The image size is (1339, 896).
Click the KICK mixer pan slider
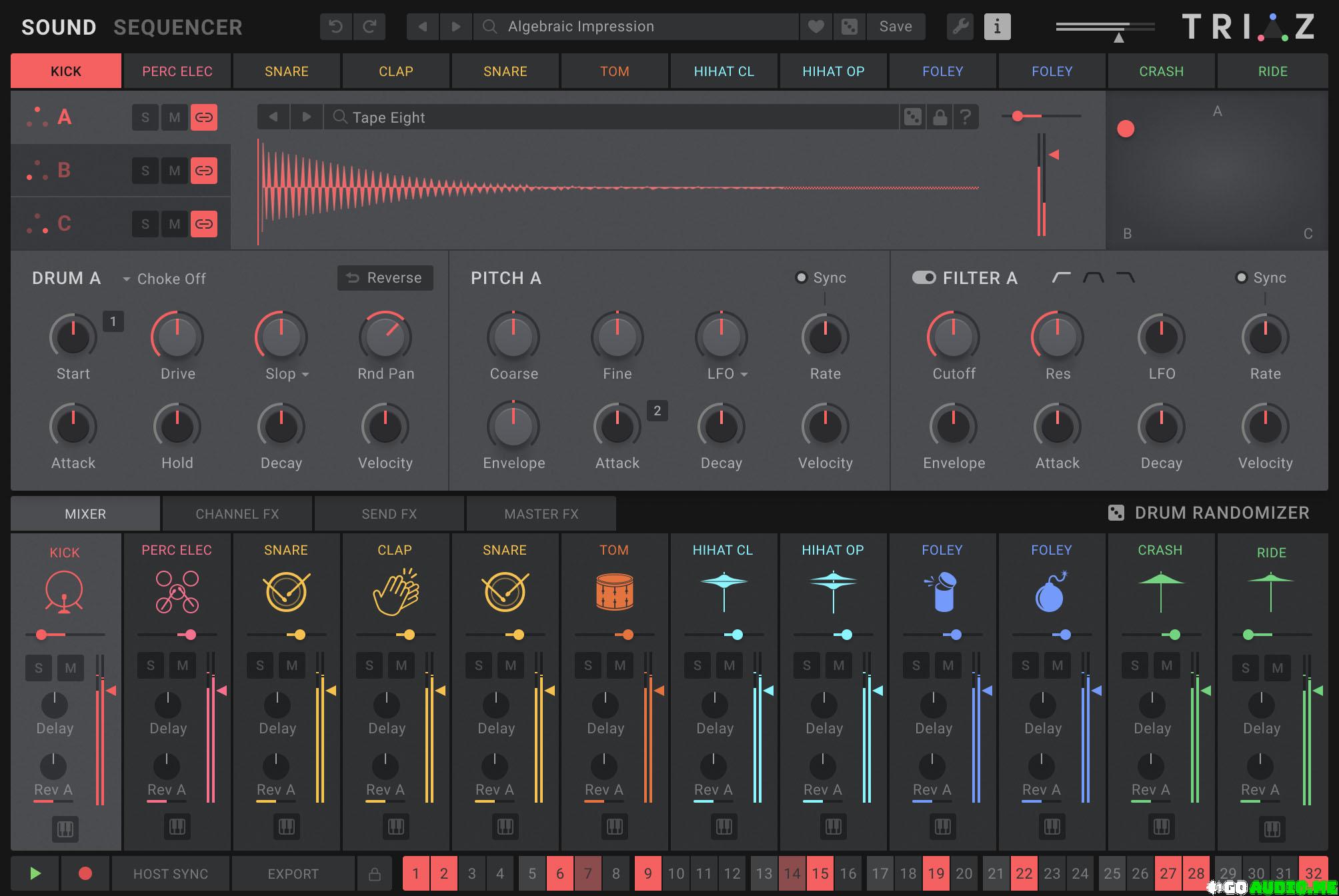[42, 635]
